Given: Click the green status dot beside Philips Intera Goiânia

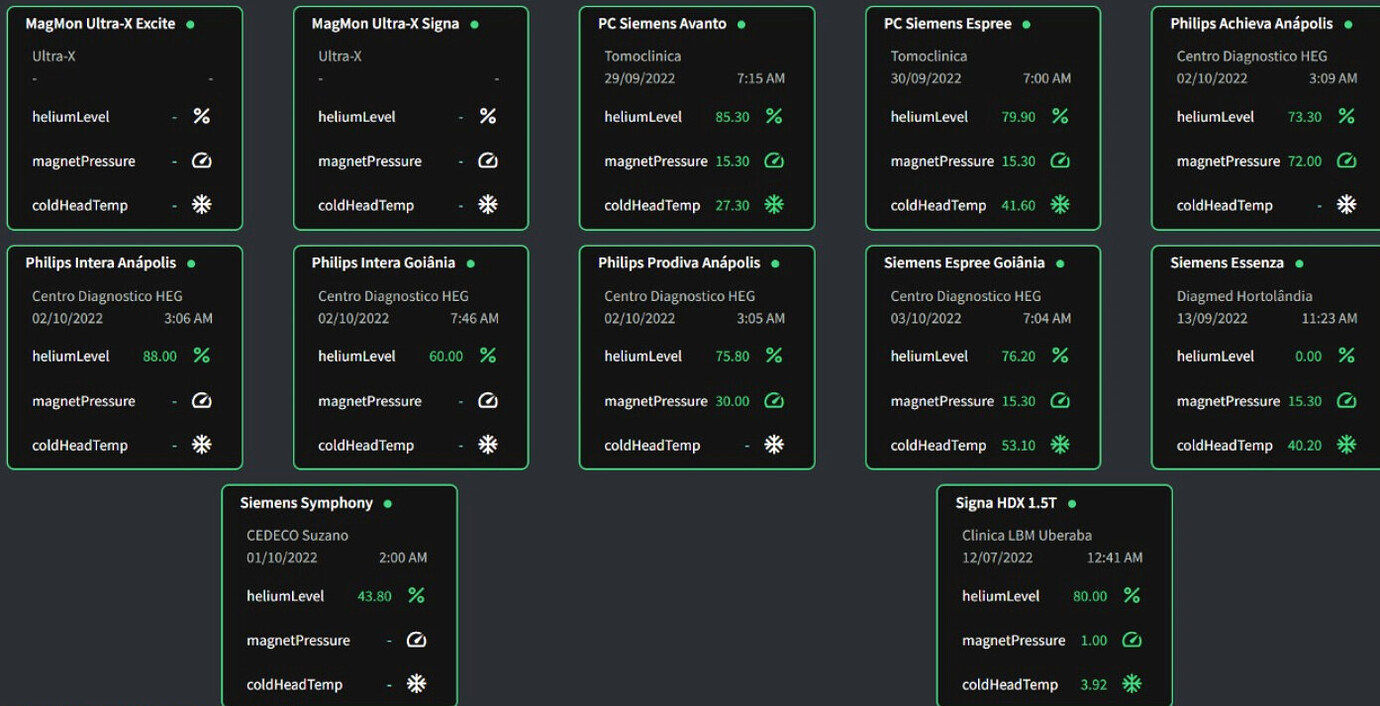Looking at the screenshot, I should [470, 264].
